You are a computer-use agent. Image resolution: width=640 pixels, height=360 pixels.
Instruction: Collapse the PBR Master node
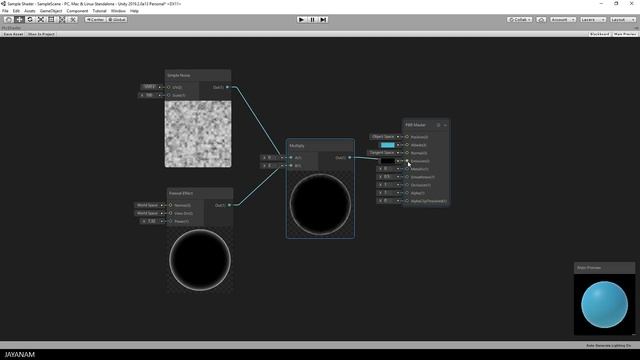point(445,125)
